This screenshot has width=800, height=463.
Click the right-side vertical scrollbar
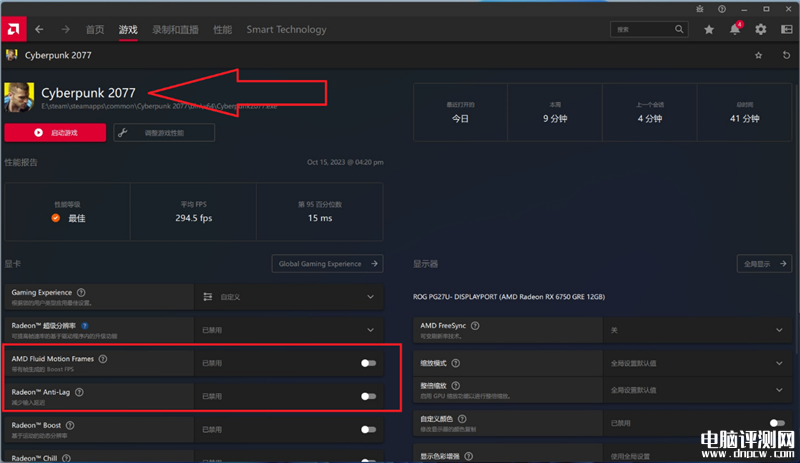coord(796,220)
